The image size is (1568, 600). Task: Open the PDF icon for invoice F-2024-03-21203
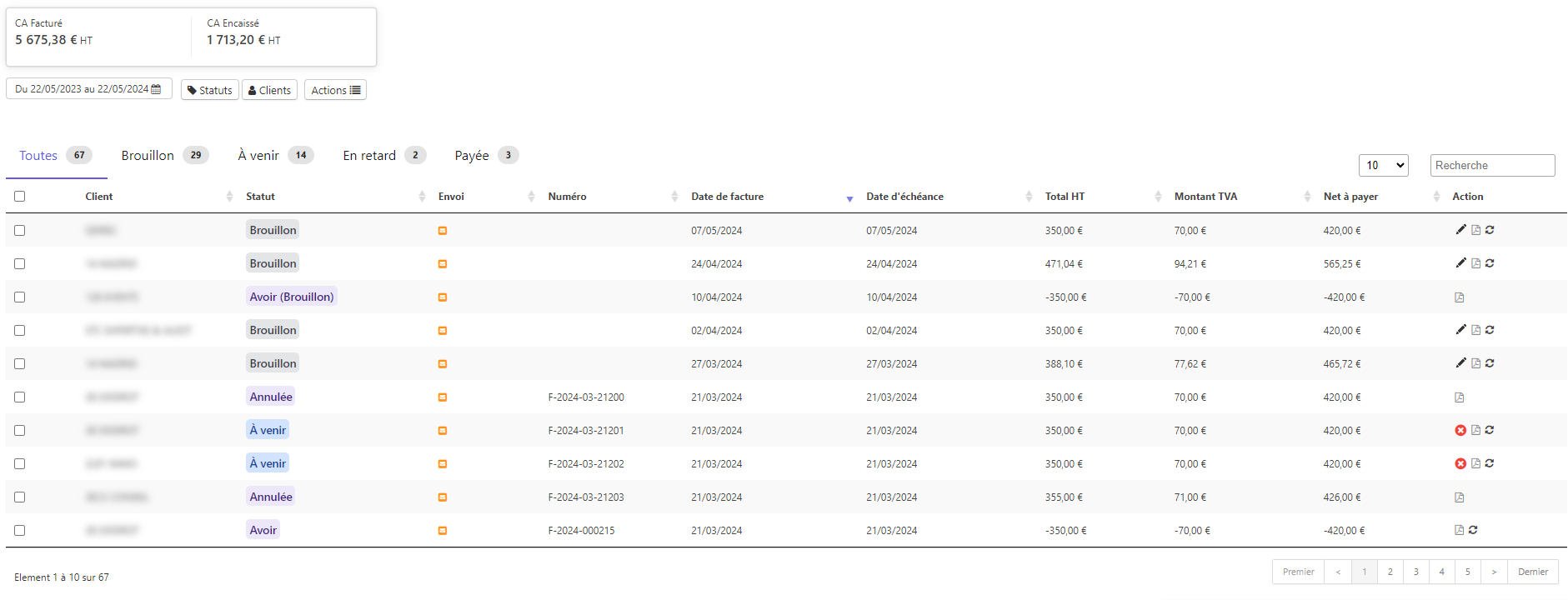coord(1459,497)
